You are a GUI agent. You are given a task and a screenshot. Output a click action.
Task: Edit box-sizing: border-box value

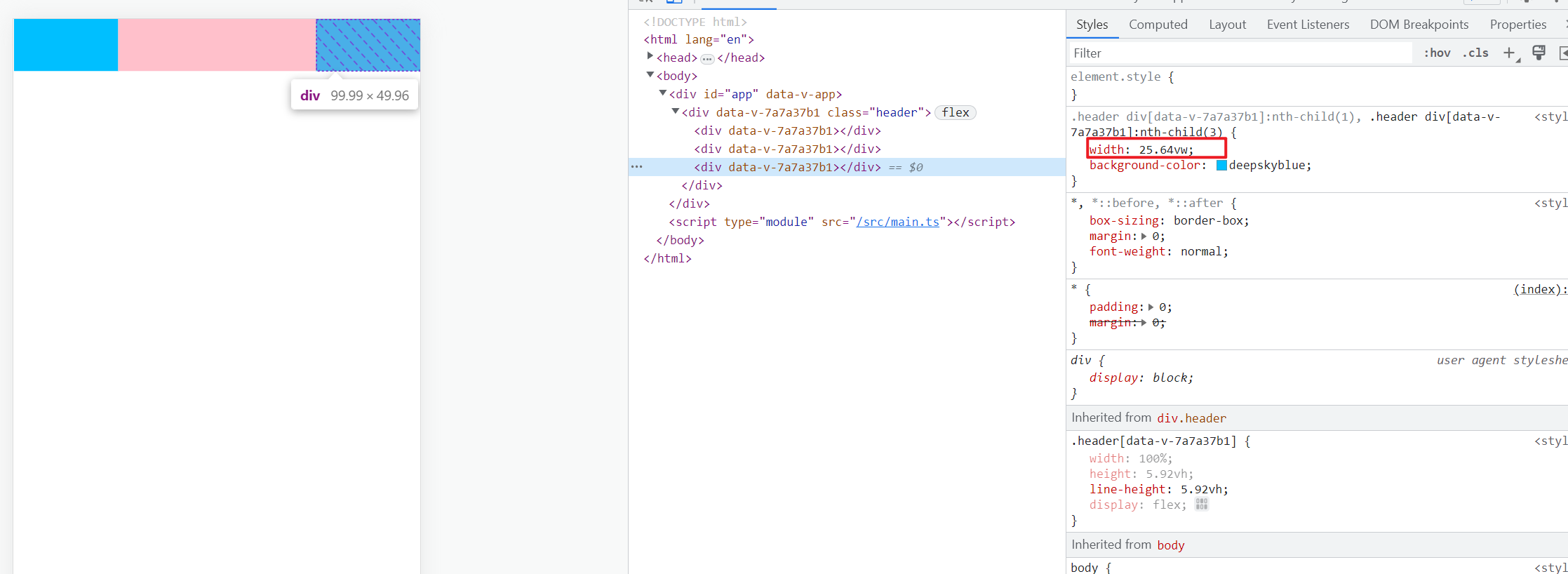point(1207,221)
